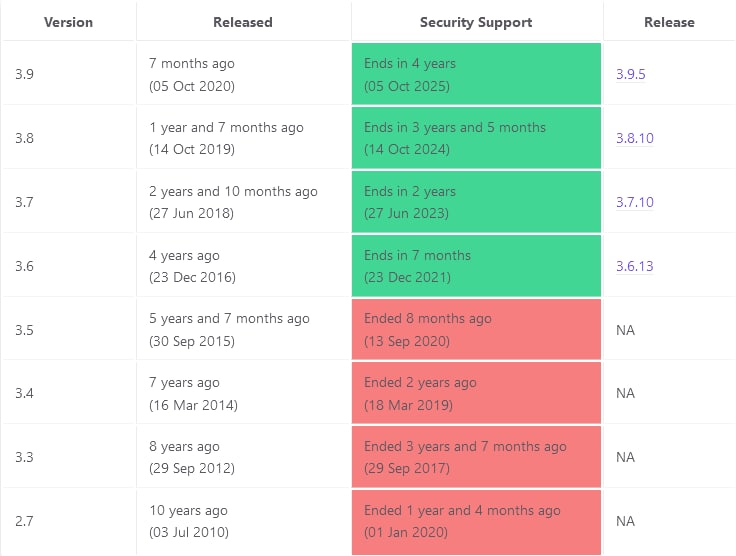Click the version 2.7 row label
Image resolution: width=736 pixels, height=556 pixels.
[24, 521]
